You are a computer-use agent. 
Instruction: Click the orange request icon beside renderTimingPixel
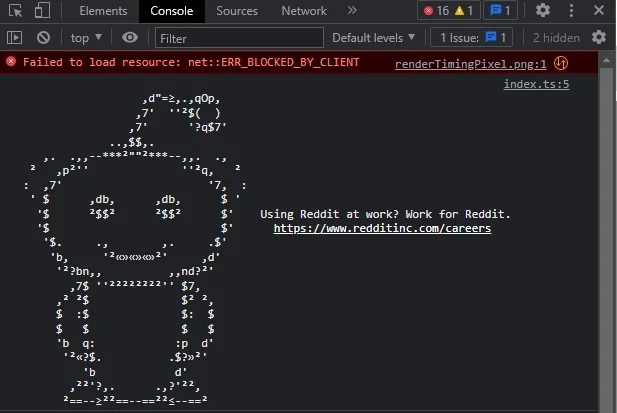561,63
